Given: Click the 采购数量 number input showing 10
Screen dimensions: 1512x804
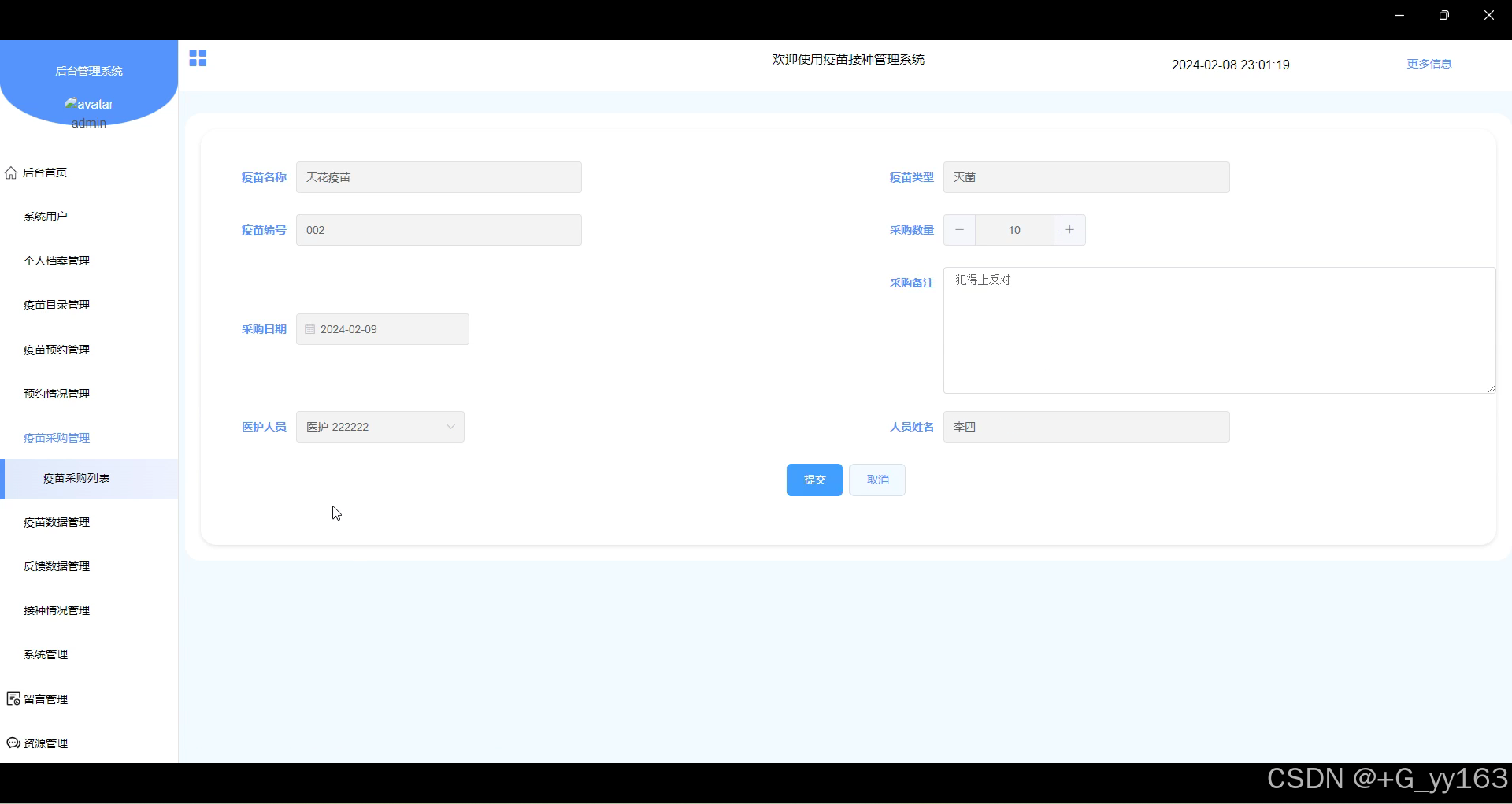Looking at the screenshot, I should [1014, 230].
